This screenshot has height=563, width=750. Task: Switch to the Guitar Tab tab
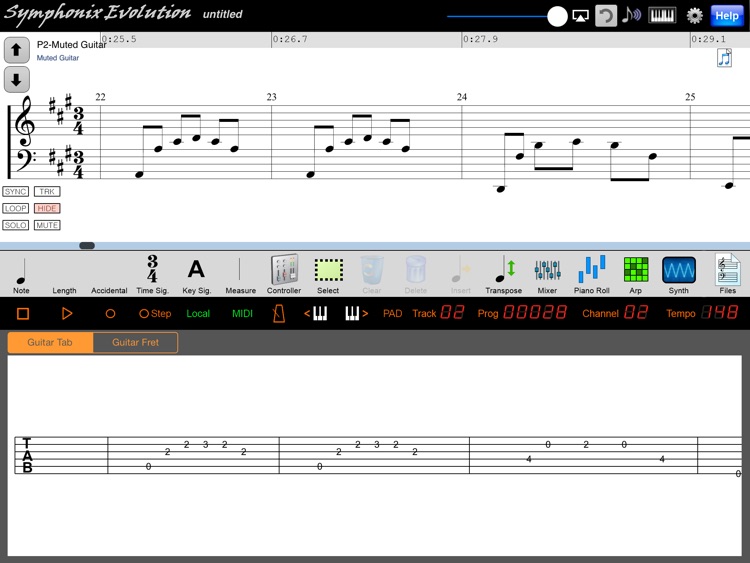tap(50, 342)
